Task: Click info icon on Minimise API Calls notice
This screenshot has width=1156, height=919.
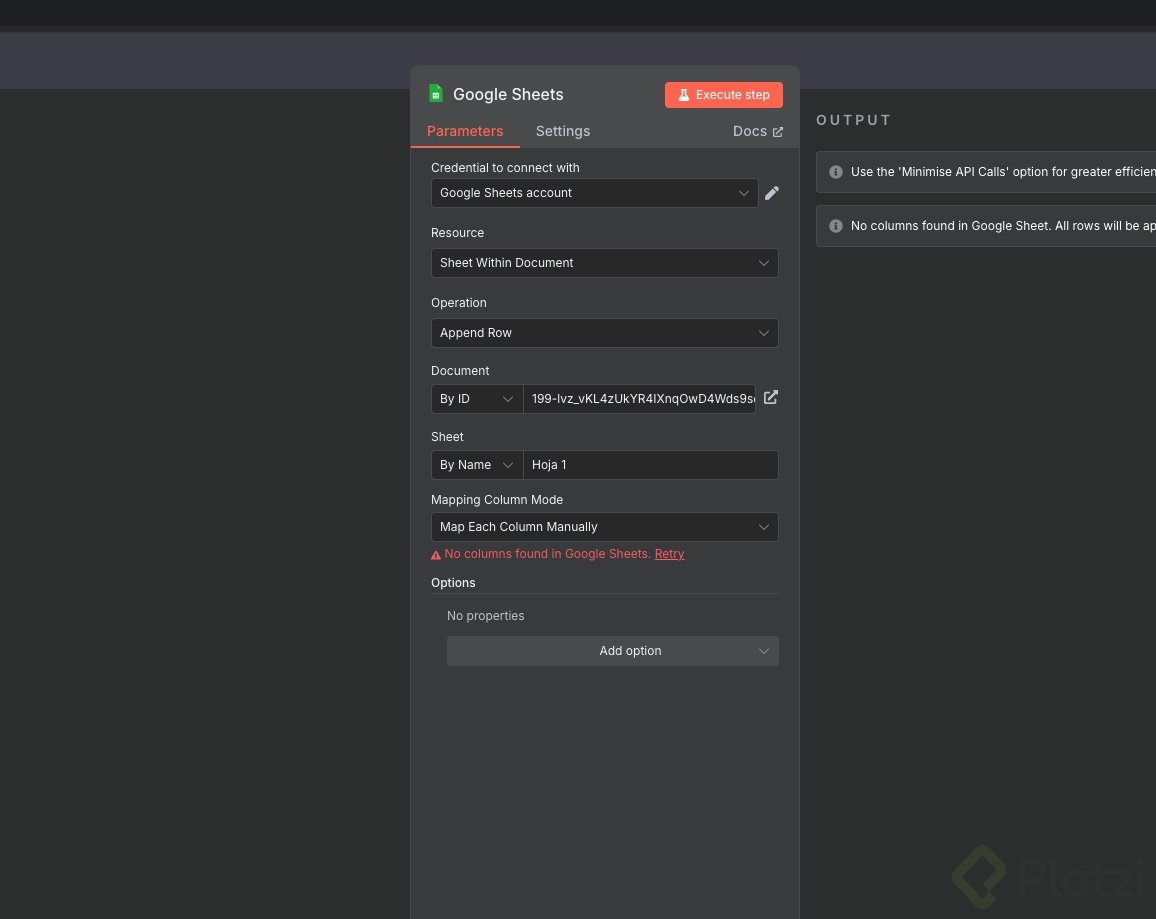Action: coord(836,172)
